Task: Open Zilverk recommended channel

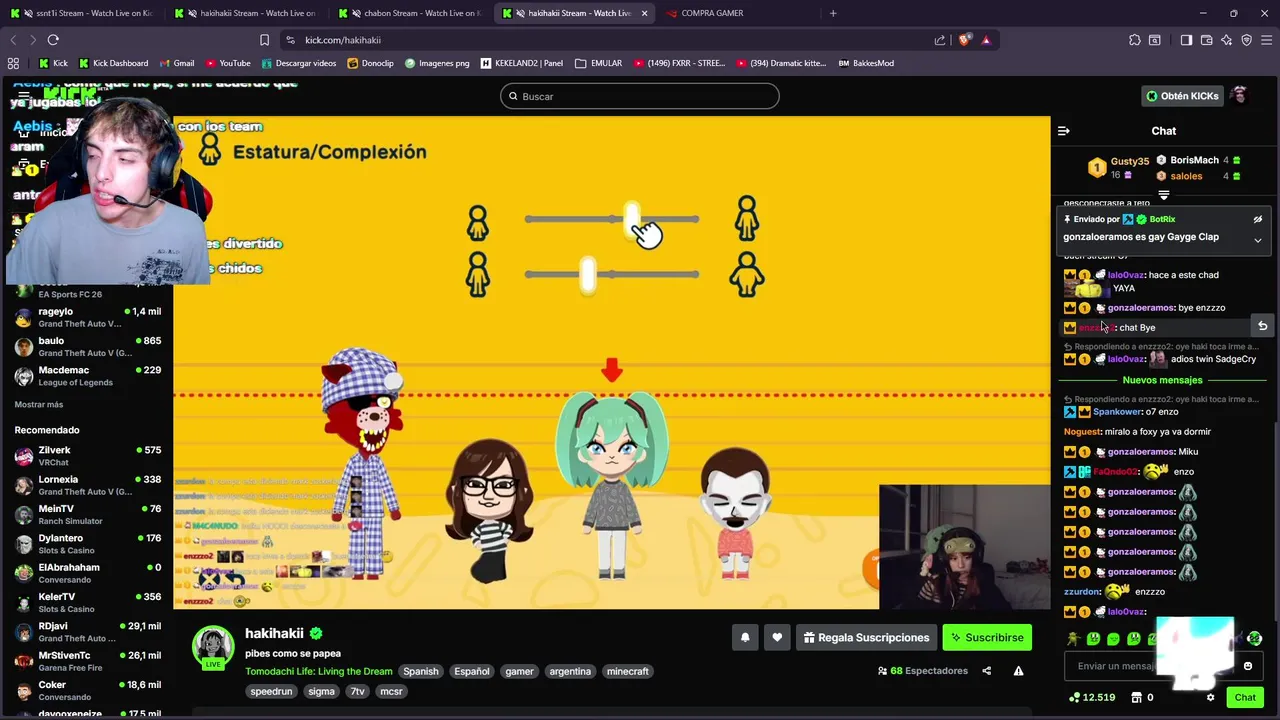Action: (x=87, y=456)
